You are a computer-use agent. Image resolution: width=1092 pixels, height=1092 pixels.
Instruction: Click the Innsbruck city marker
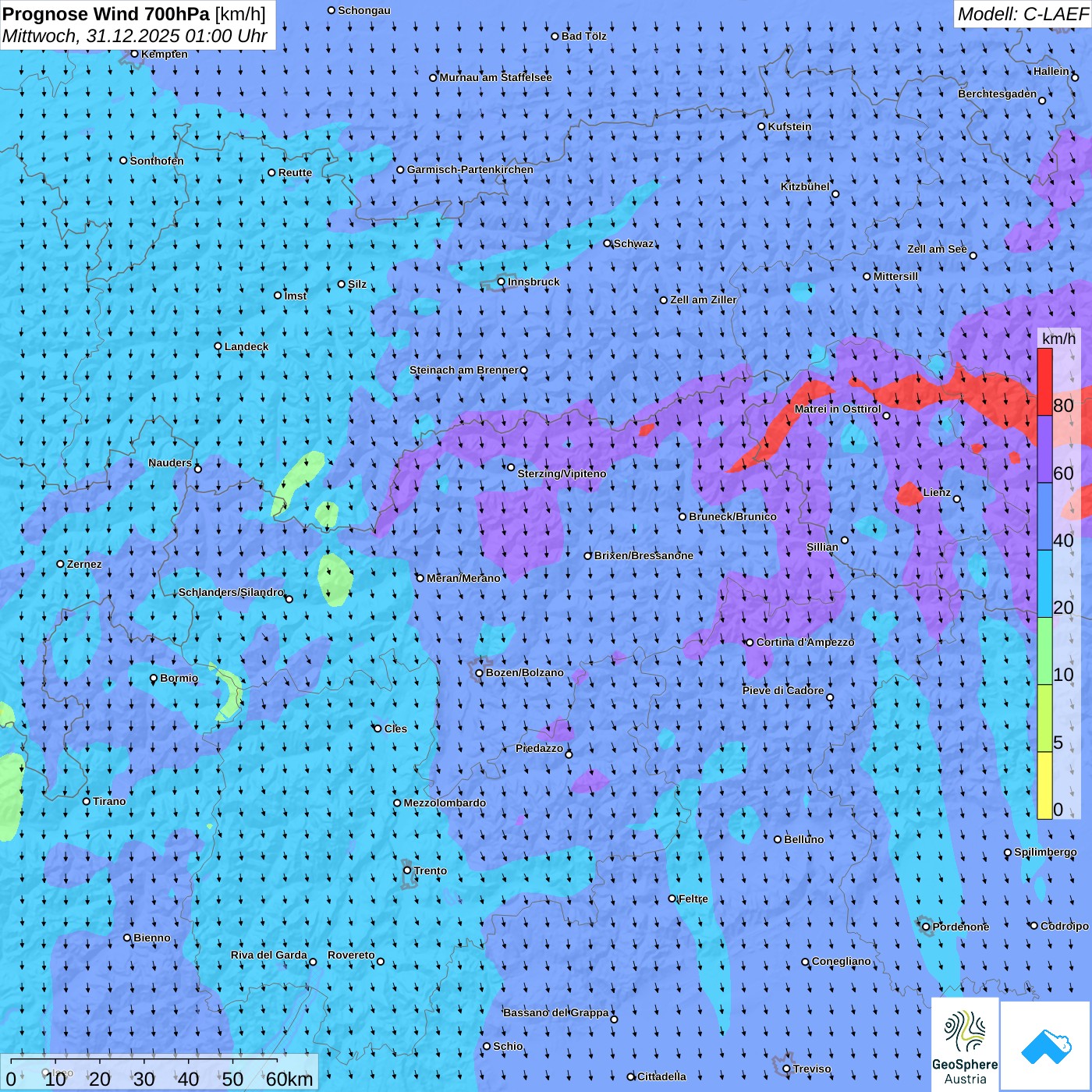(x=502, y=282)
